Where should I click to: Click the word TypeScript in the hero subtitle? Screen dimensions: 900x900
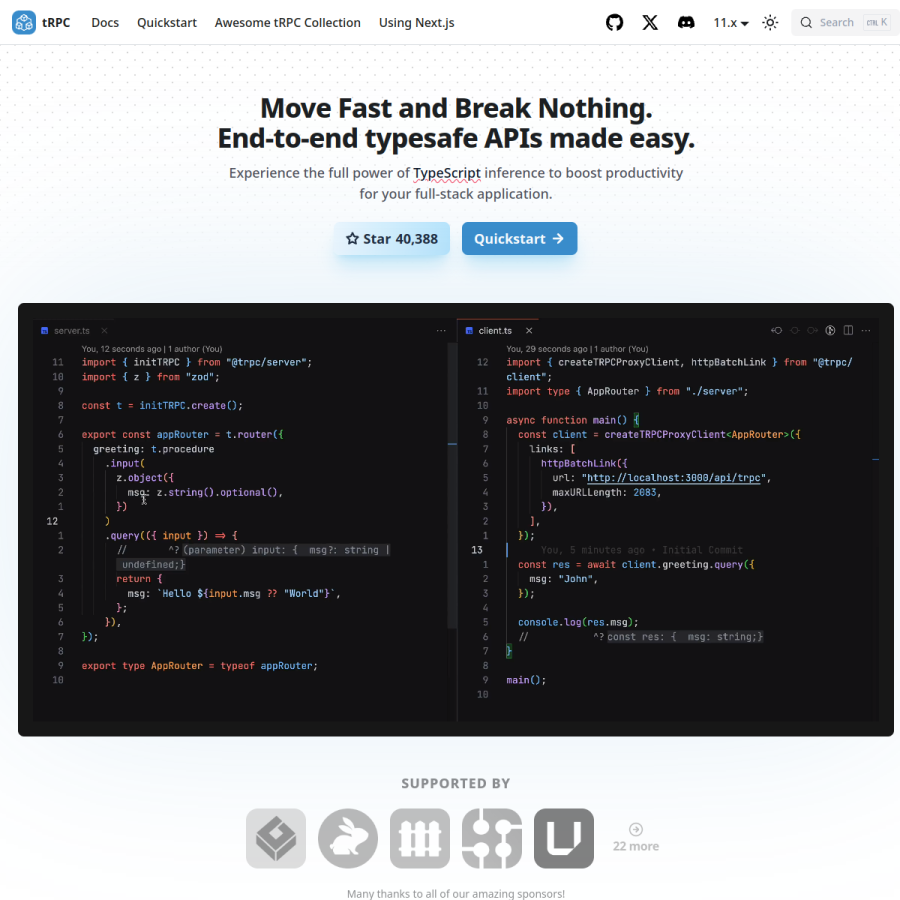point(447,173)
